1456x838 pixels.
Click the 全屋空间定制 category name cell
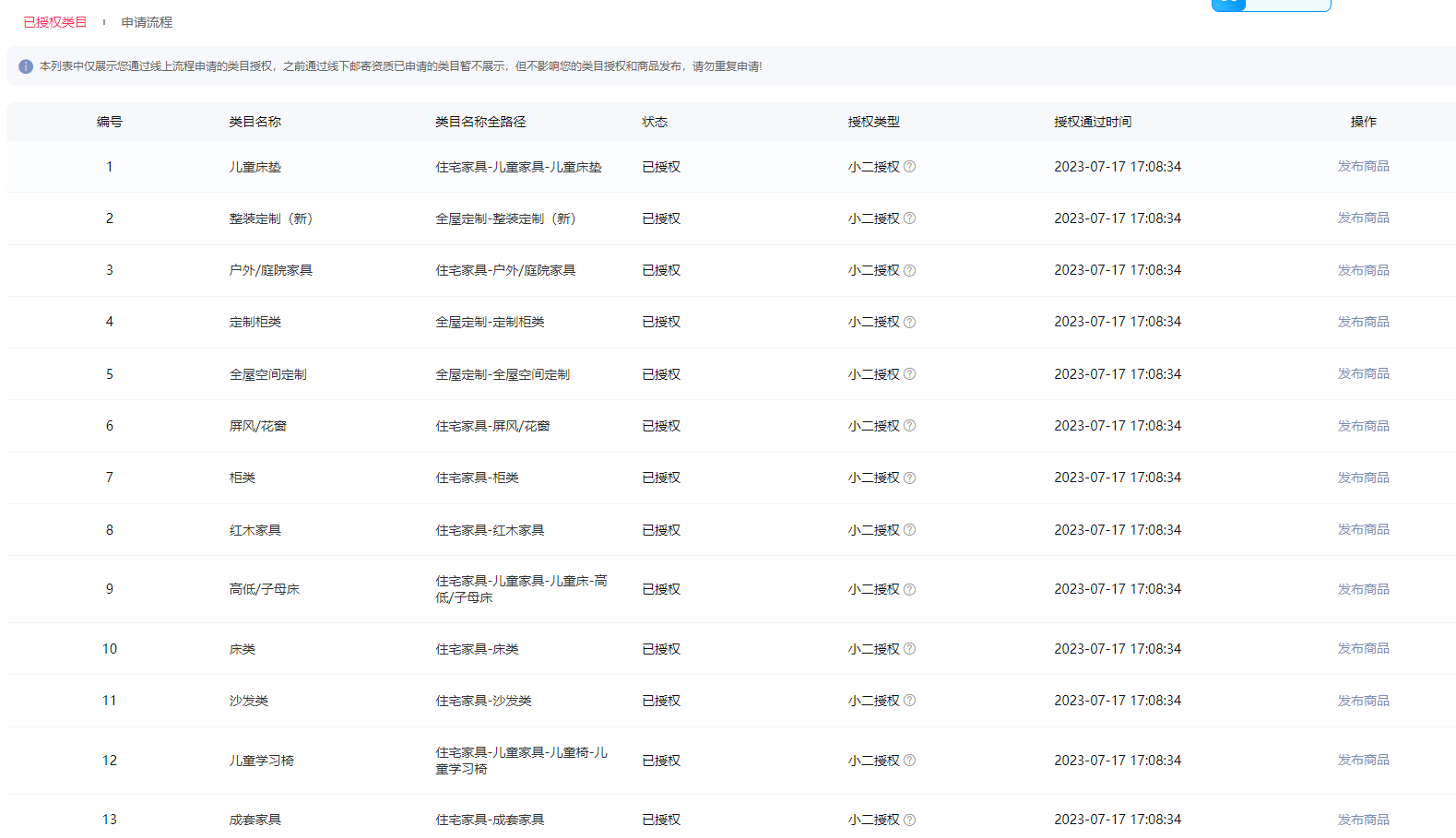click(x=267, y=374)
